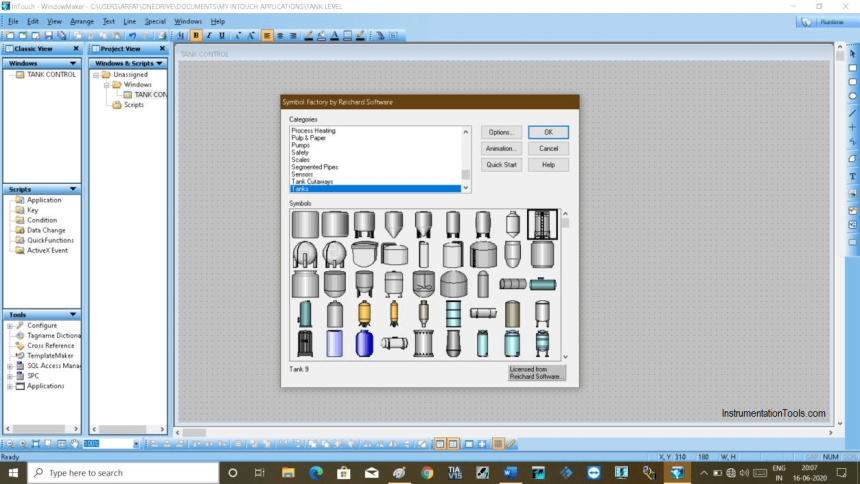Open the Special menu
The width and height of the screenshot is (860, 484).
155,21
